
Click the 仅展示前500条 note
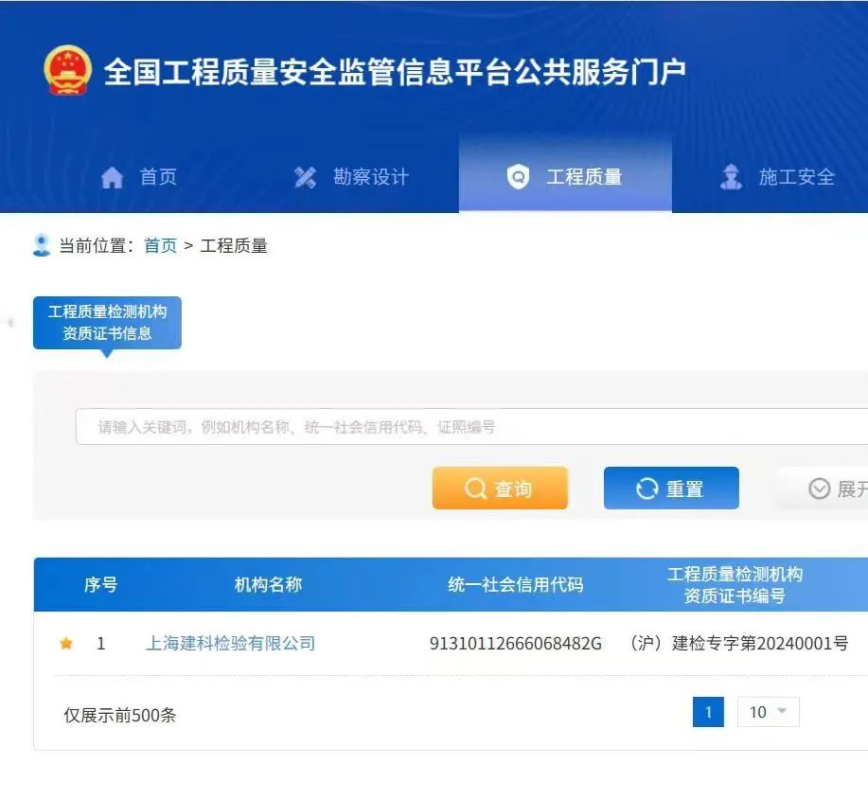(x=120, y=715)
